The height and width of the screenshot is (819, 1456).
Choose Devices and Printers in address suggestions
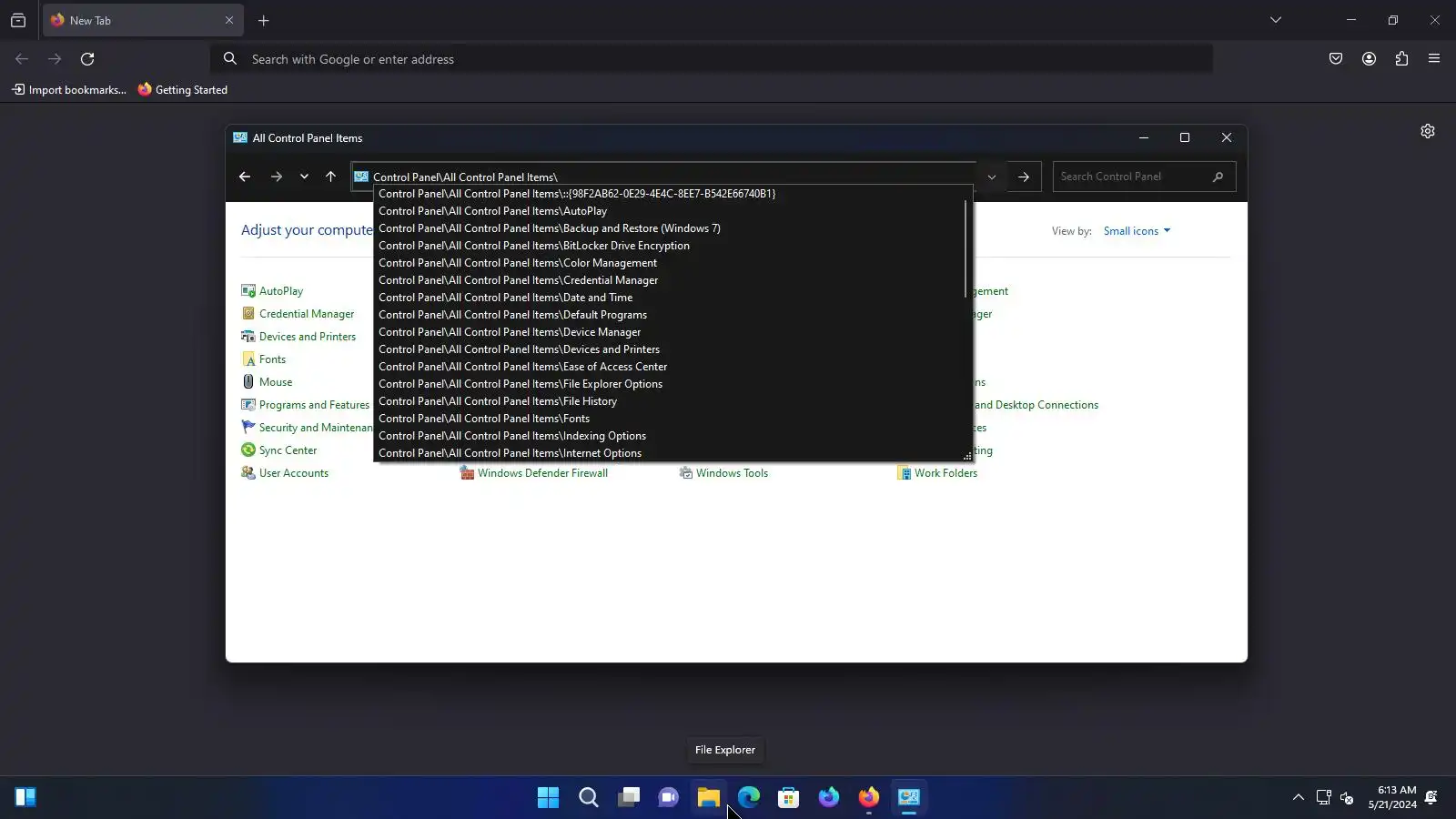670,349
